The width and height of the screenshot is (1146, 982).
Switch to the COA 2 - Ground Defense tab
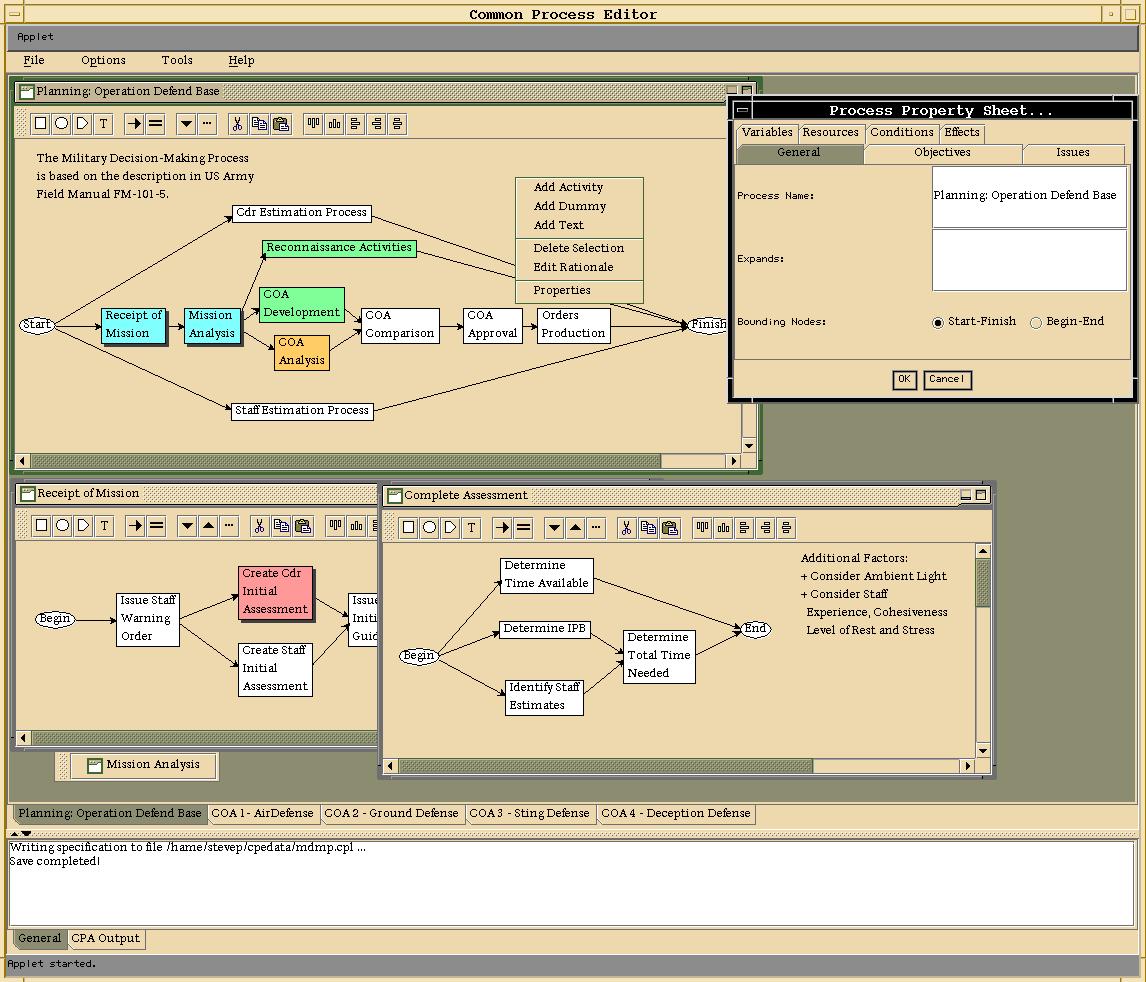click(391, 814)
